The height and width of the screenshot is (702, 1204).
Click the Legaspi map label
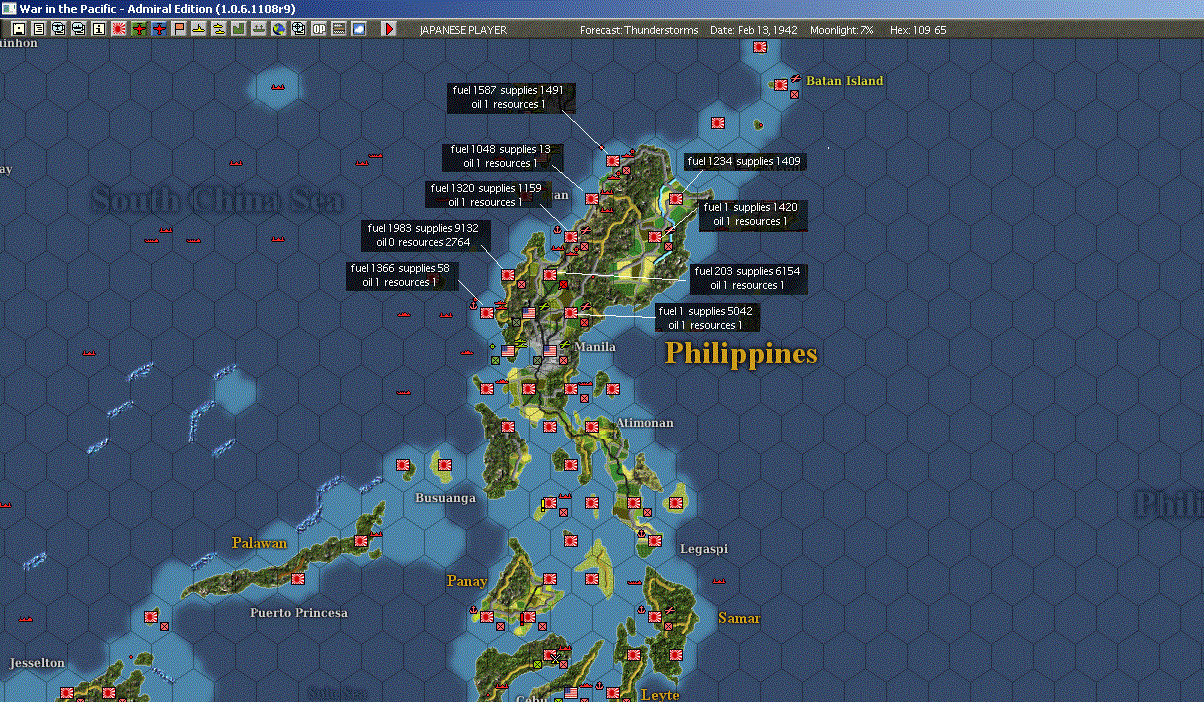point(704,549)
